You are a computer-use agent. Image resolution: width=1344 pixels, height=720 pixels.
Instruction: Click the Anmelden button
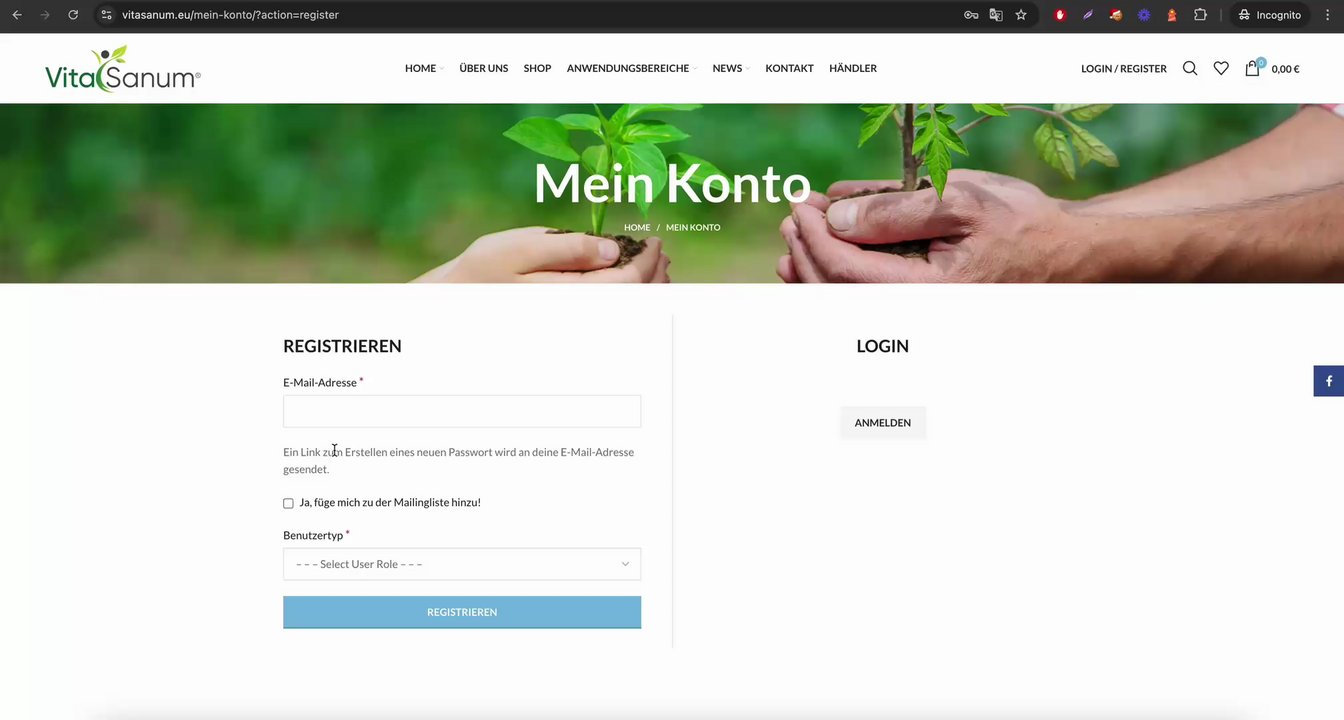click(882, 423)
